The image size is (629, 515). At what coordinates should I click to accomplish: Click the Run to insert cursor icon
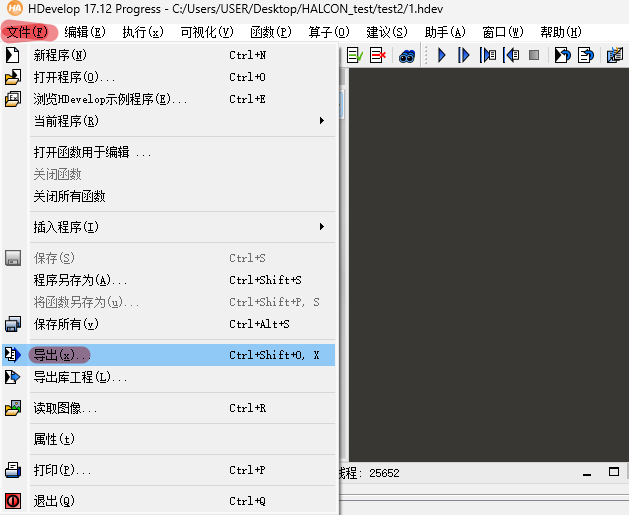(463, 55)
